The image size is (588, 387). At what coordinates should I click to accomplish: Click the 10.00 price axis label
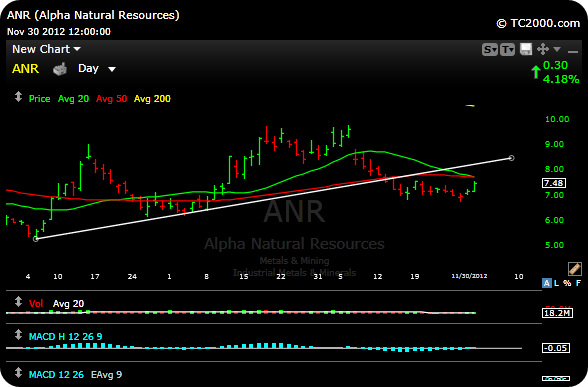coord(557,119)
